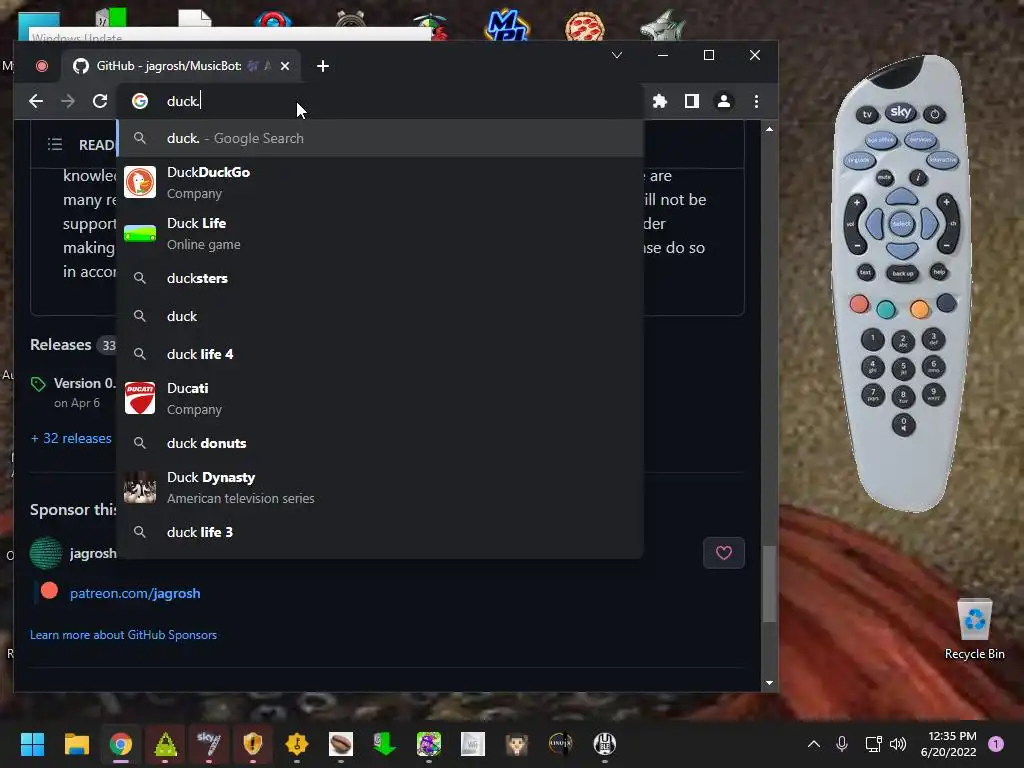This screenshot has height=768, width=1024.
Task: Open 'Learn more about GitHub Sponsors' link
Action: point(123,635)
